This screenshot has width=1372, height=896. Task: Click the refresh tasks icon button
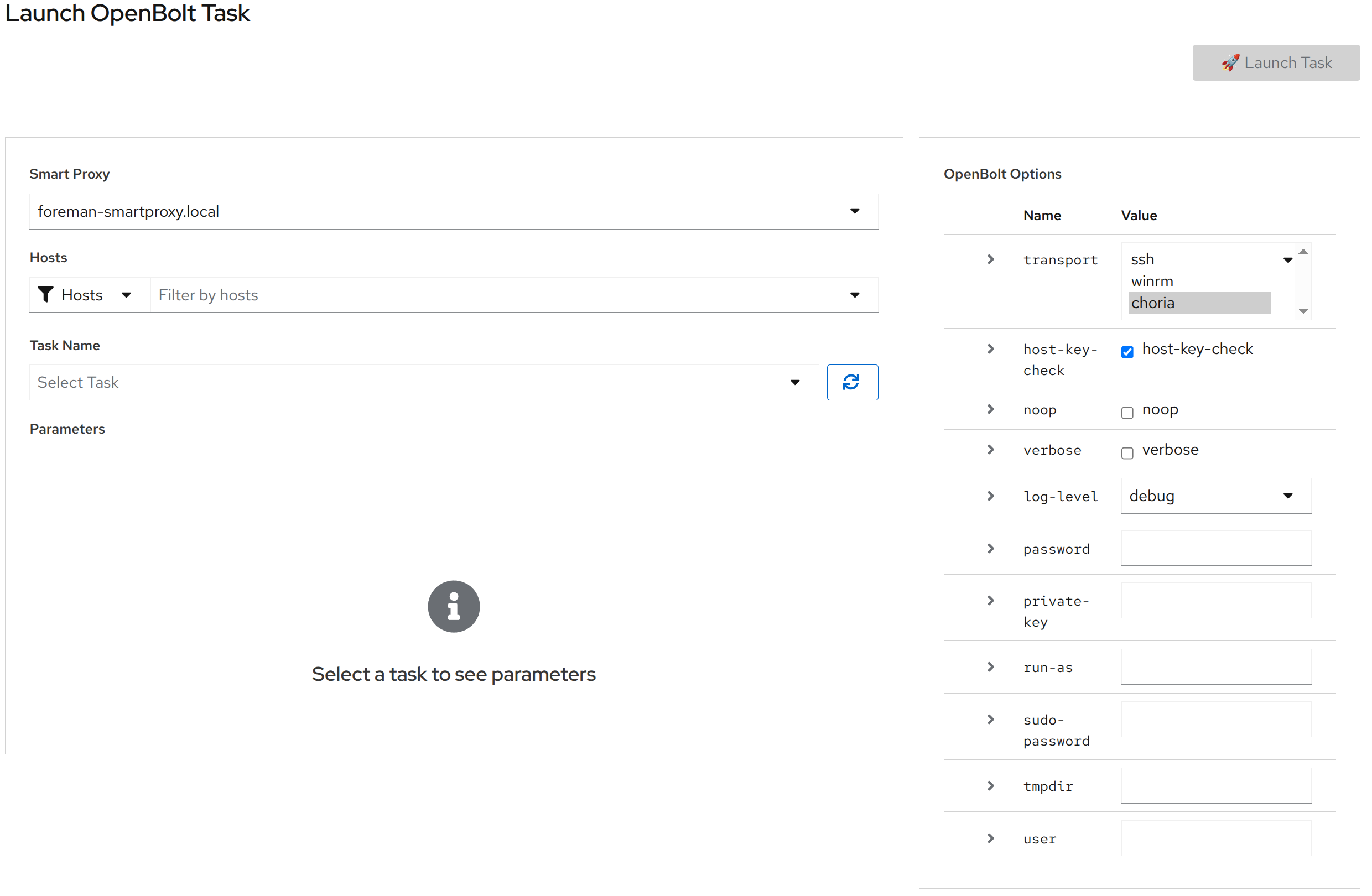click(x=852, y=382)
